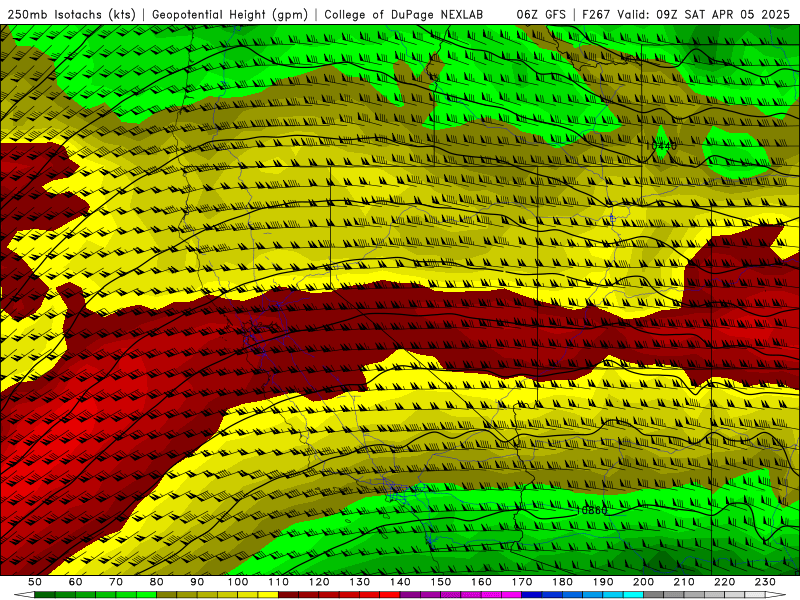
Task: Click the 'Geopotential Height (gpm)' title text
Action: [x=230, y=15]
